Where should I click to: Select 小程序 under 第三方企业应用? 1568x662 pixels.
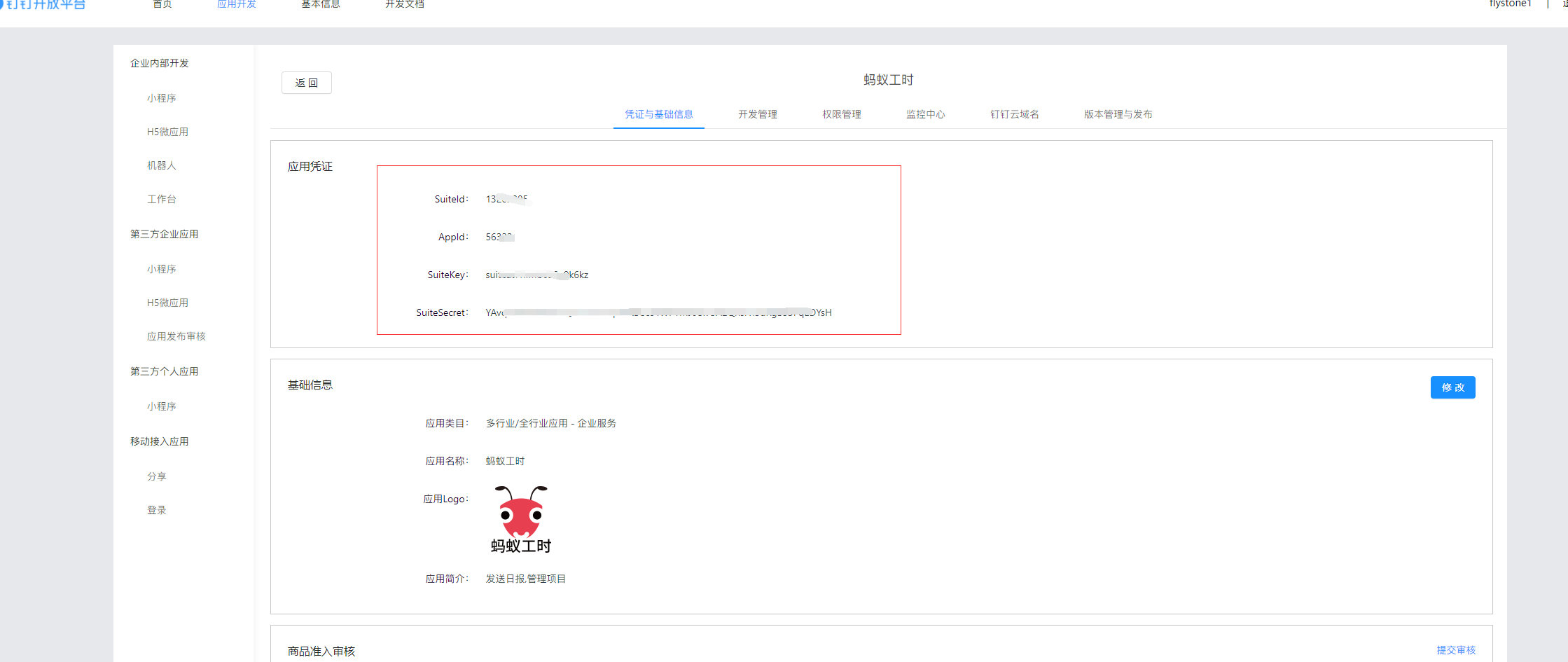(162, 269)
